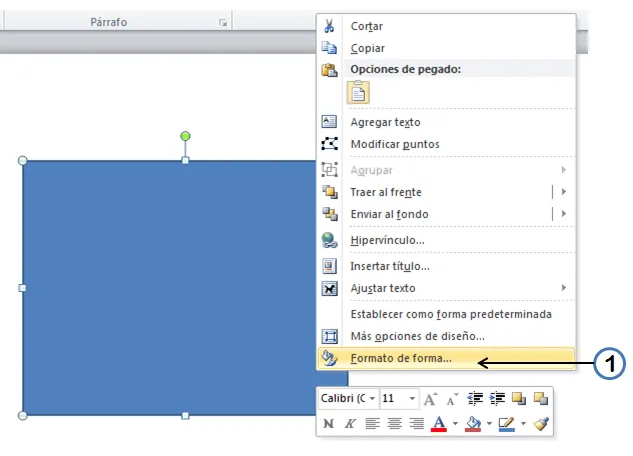Image resolution: width=633 pixels, height=456 pixels.
Task: Select Establecer como forma predeterminada
Action: pyautogui.click(x=446, y=314)
